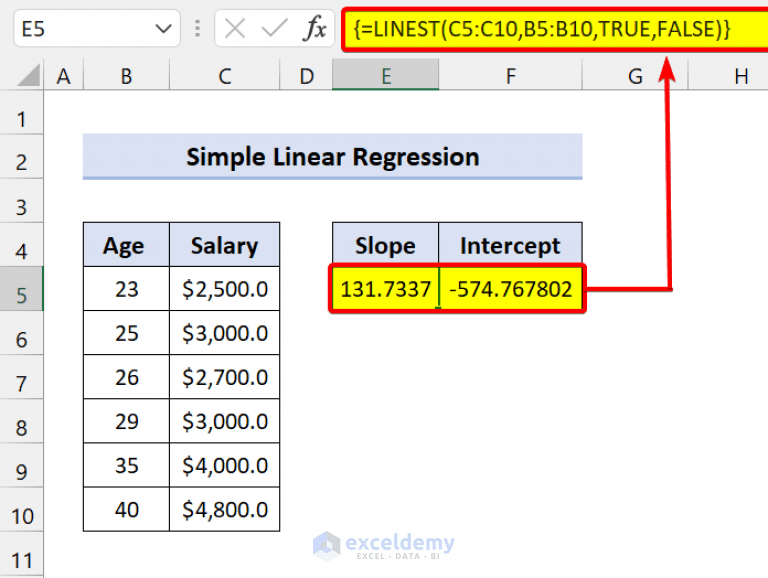Image resolution: width=768 pixels, height=578 pixels.
Task: Select slope value cell 131.7337
Action: point(385,289)
